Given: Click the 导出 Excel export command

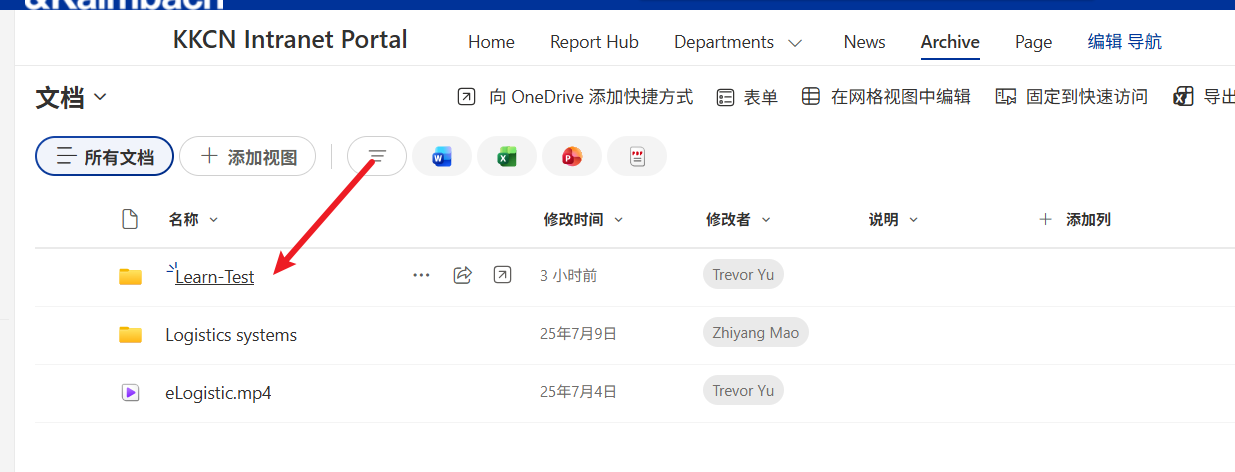Looking at the screenshot, I should point(1204,97).
